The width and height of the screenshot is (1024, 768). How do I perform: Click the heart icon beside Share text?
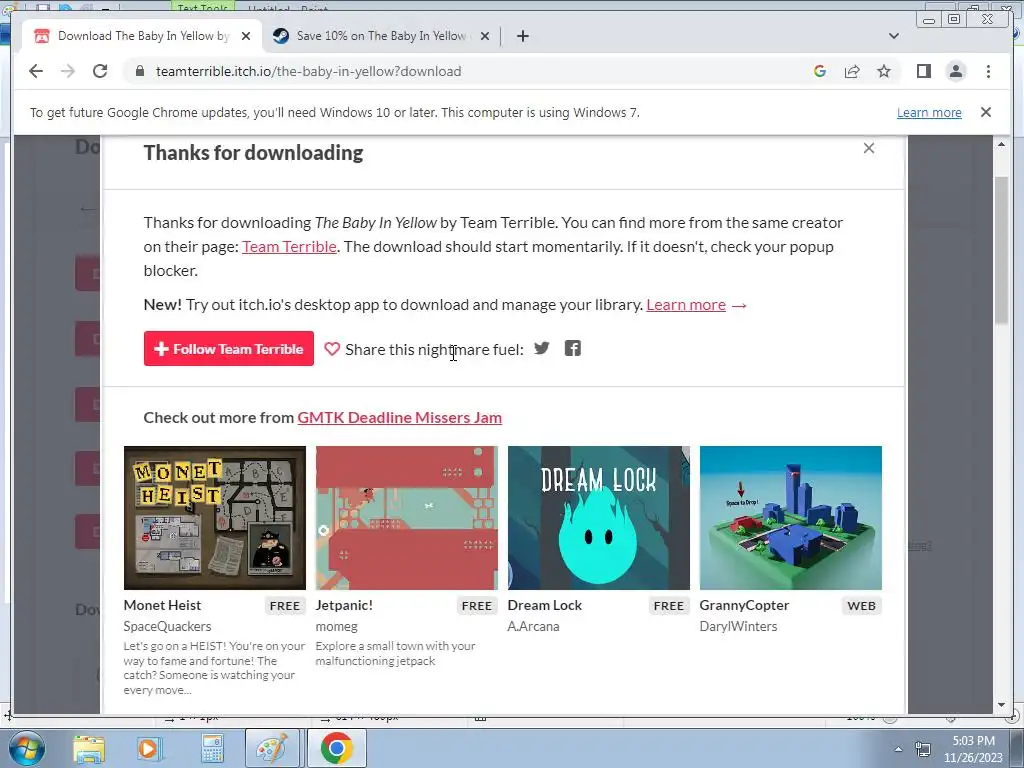pyautogui.click(x=332, y=349)
